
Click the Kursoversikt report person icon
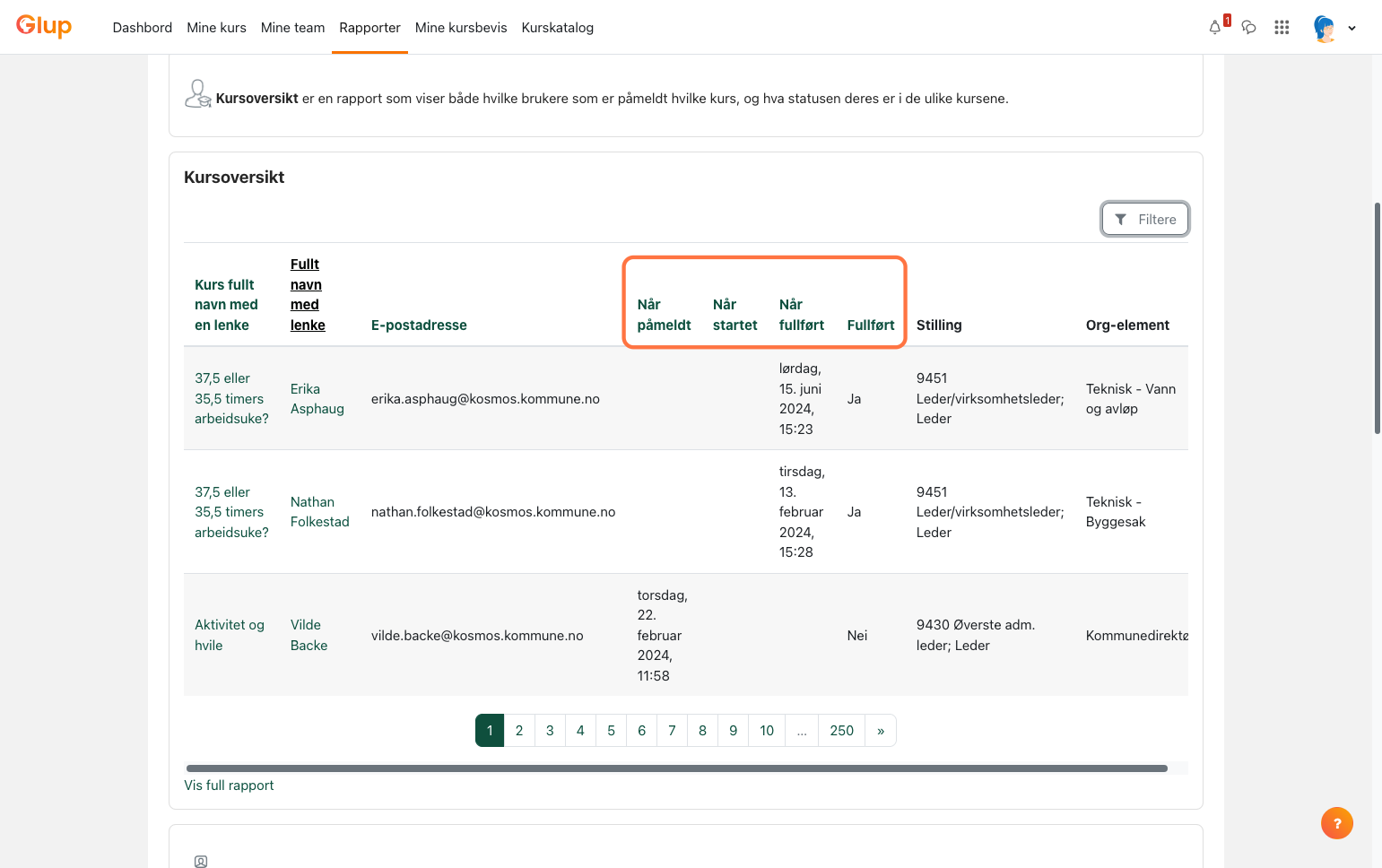[x=197, y=94]
